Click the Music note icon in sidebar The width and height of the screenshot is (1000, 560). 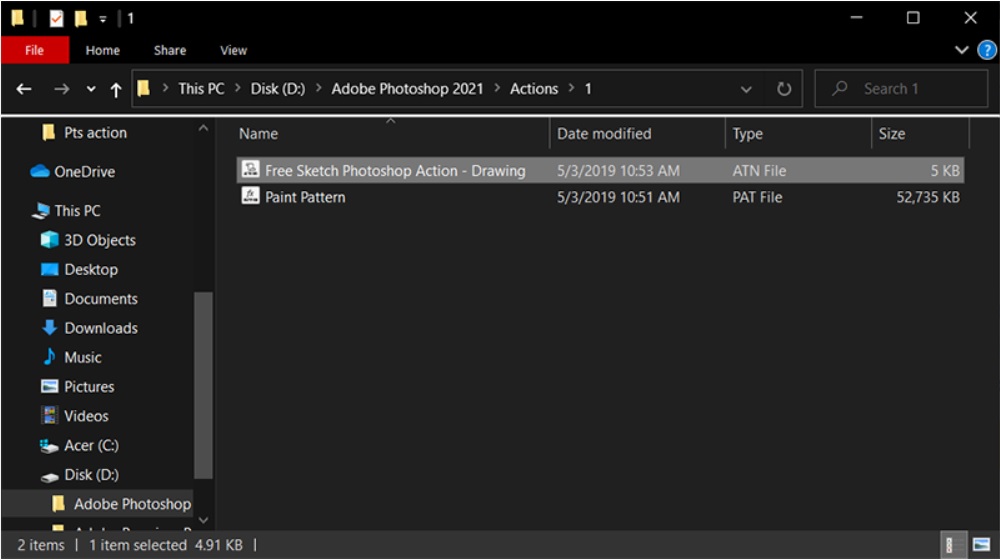tap(49, 357)
